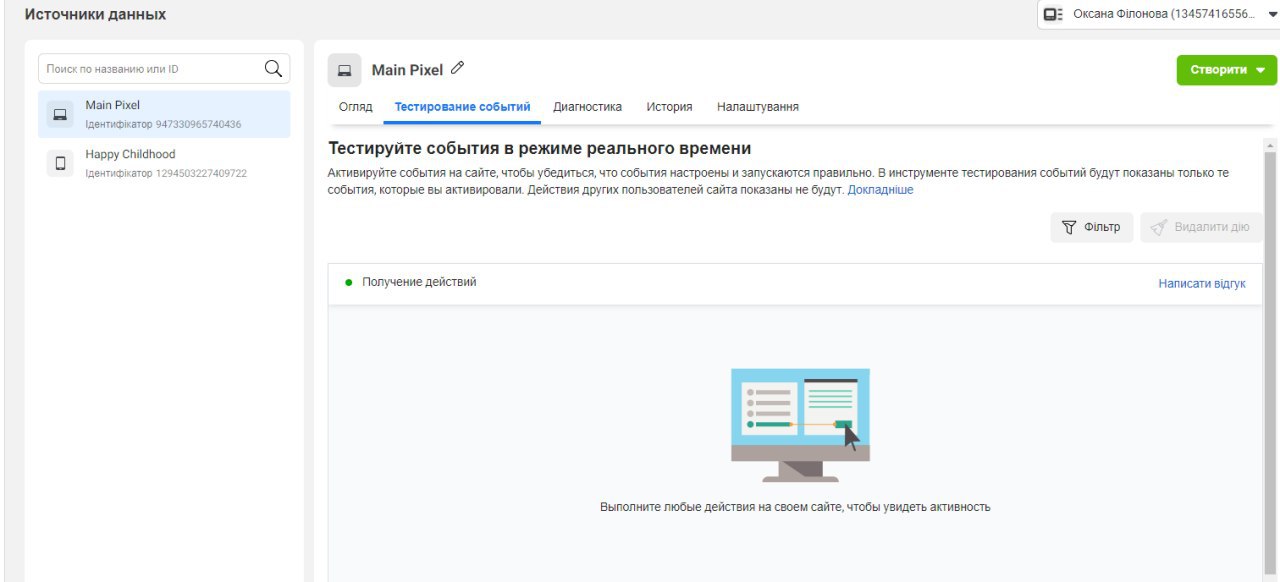Click the Фільтр button
Image resolution: width=1280 pixels, height=582 pixels.
(x=1091, y=227)
